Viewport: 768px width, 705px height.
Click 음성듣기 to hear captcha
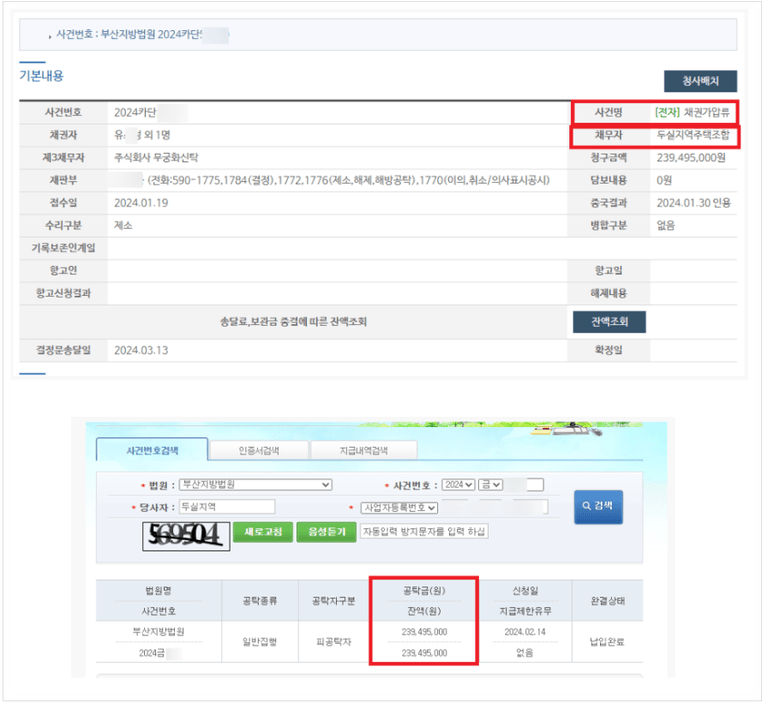324,532
